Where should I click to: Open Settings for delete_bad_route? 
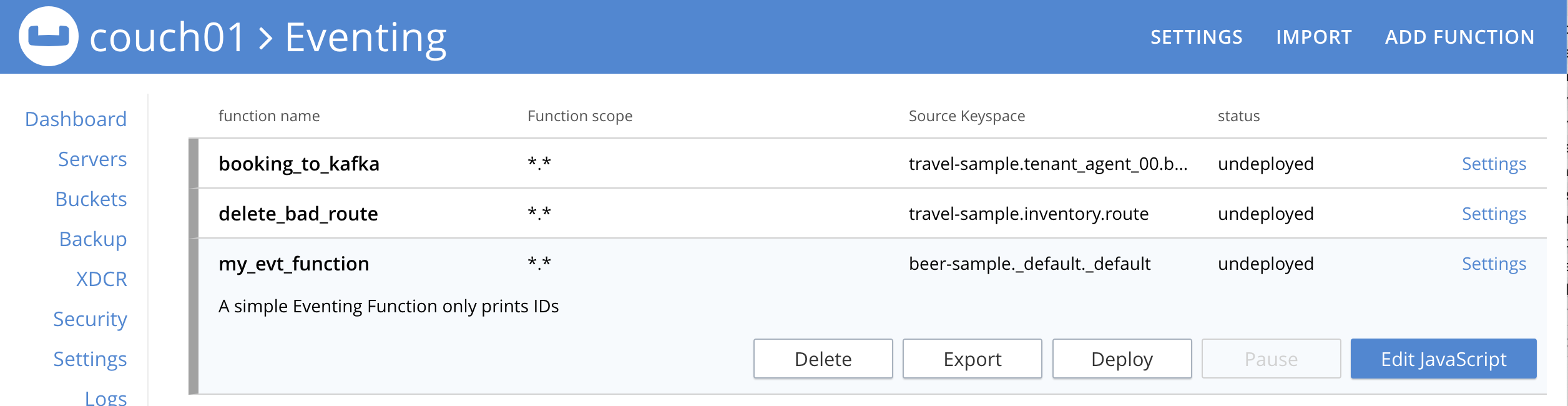[x=1494, y=214]
